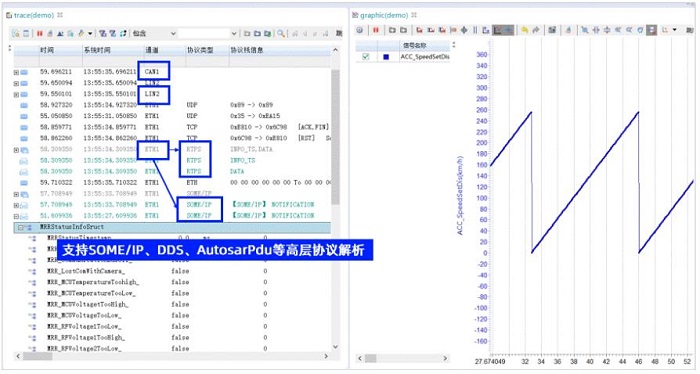Pause the trace with the red pause icon
The width and height of the screenshot is (700, 374).
[x=40, y=33]
